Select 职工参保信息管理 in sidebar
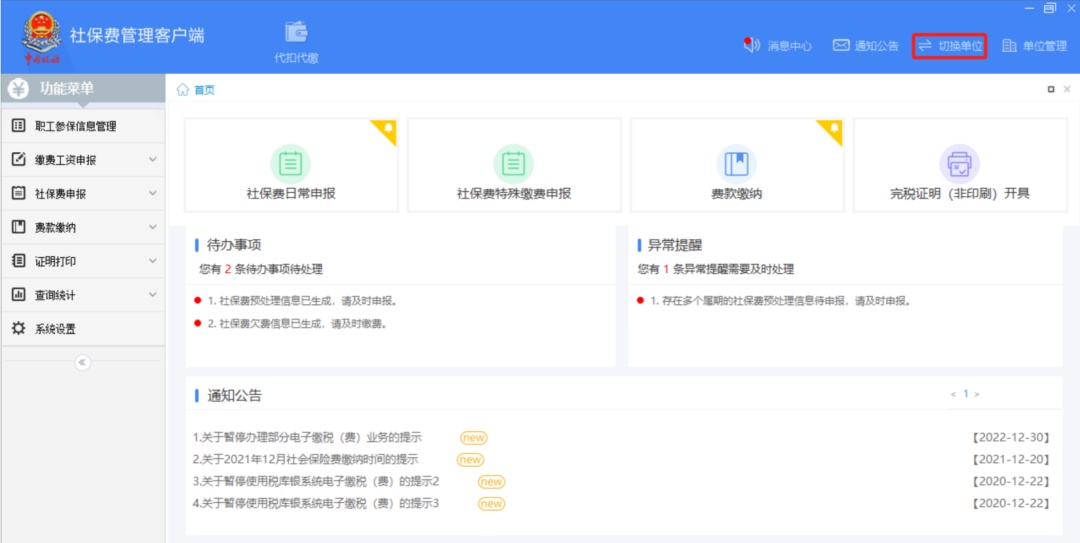The width and height of the screenshot is (1080, 543). click(x=75, y=126)
